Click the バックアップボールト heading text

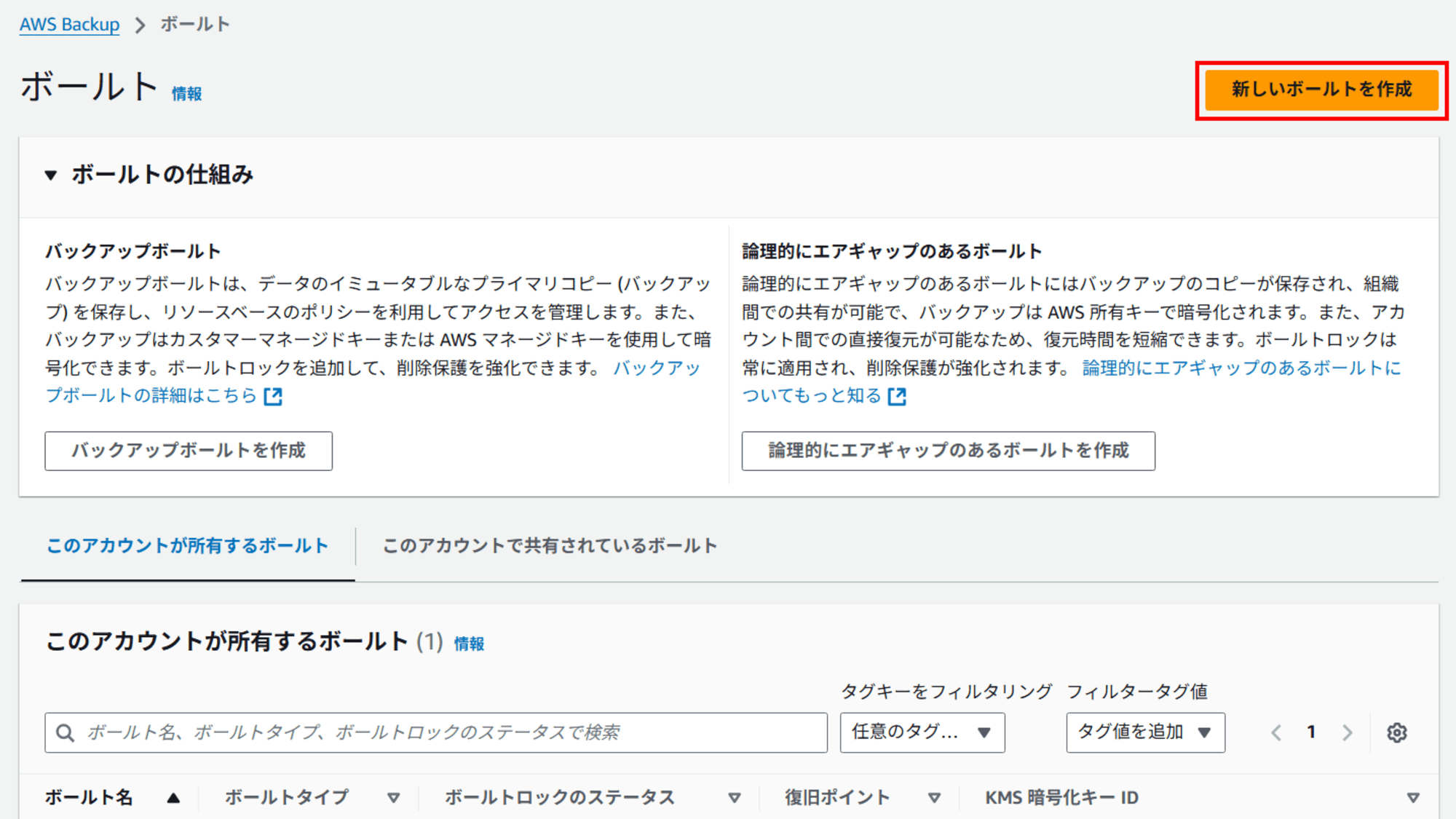click(133, 251)
